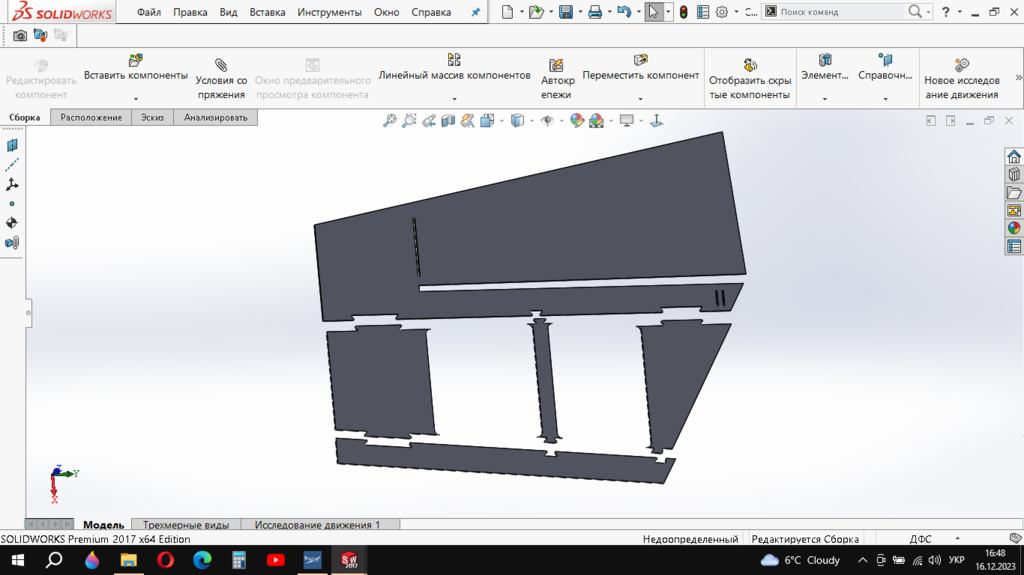This screenshot has height=575, width=1024.
Task: Click the Save floppy disk icon
Action: [565, 12]
